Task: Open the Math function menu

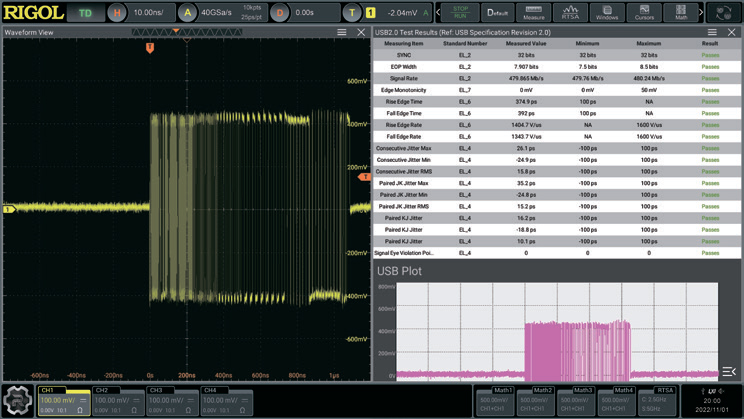Action: click(x=681, y=12)
